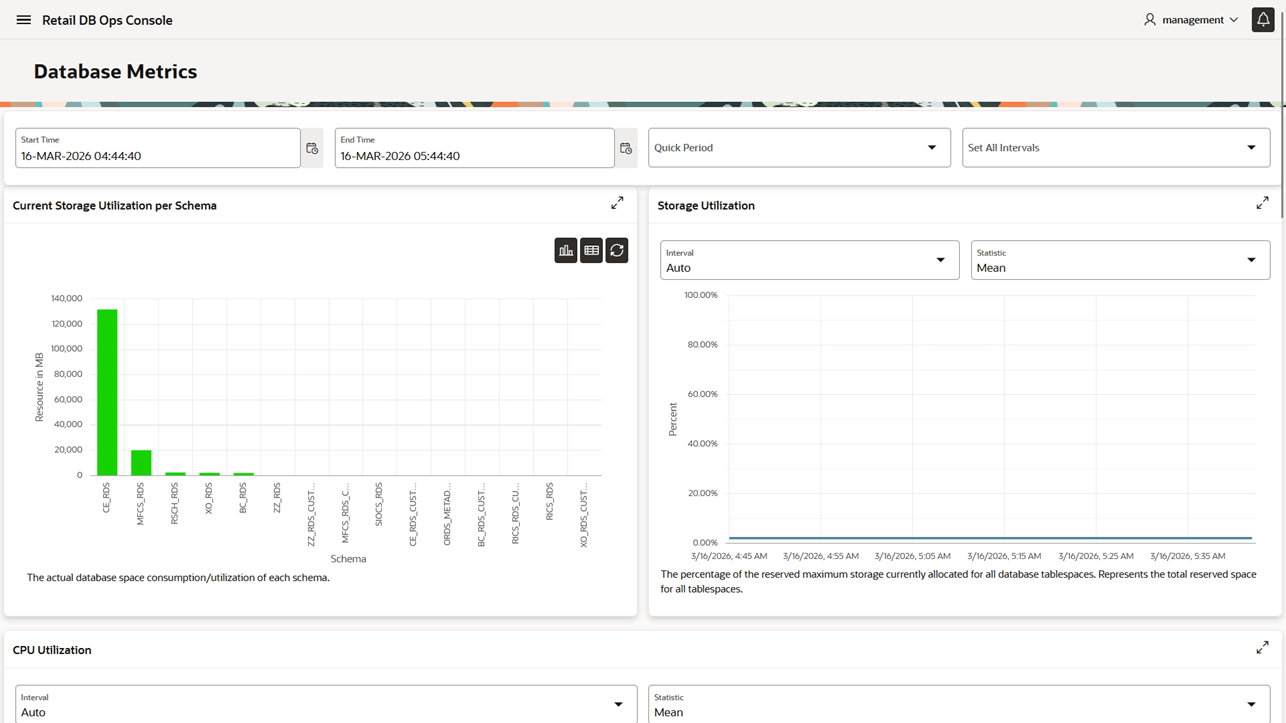This screenshot has width=1286, height=723.
Task: Click the 3/16/2026, 4:45 AM axis label
Action: (729, 556)
